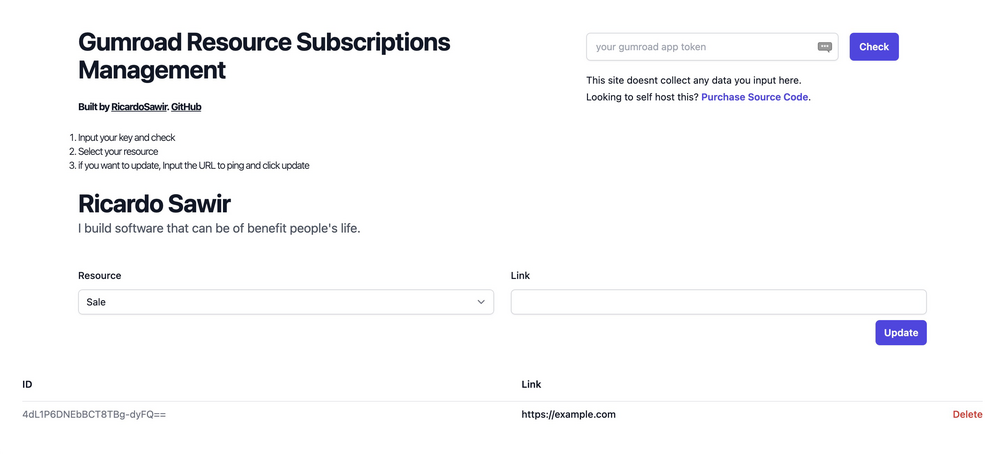
Task: Expand the Resource dropdown showing Sale
Action: pos(285,301)
